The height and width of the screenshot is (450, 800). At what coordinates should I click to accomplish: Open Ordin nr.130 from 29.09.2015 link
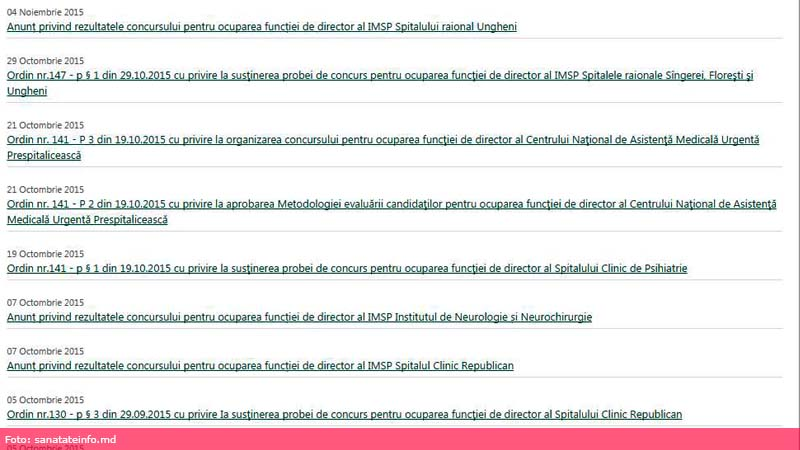344,414
